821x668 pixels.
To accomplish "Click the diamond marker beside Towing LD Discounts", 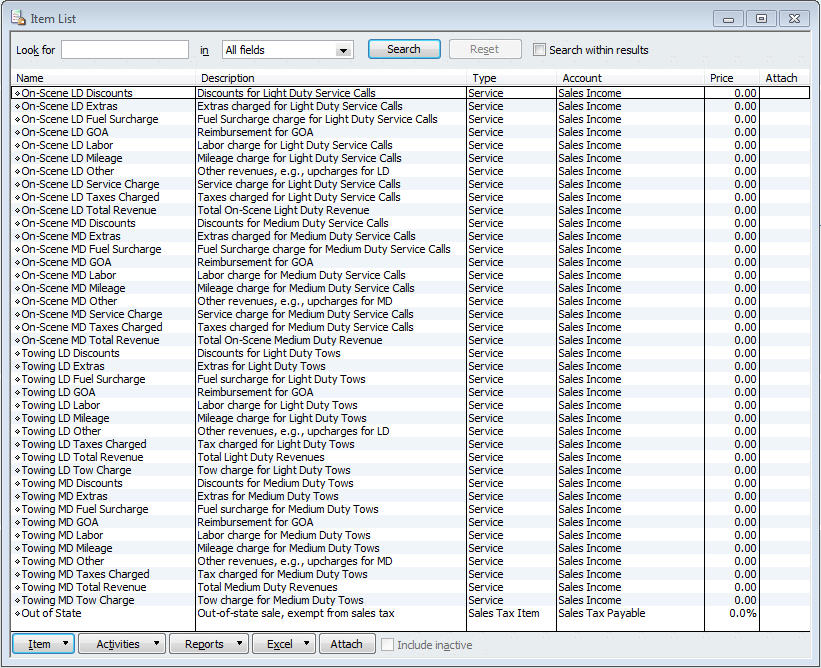I will (17, 354).
